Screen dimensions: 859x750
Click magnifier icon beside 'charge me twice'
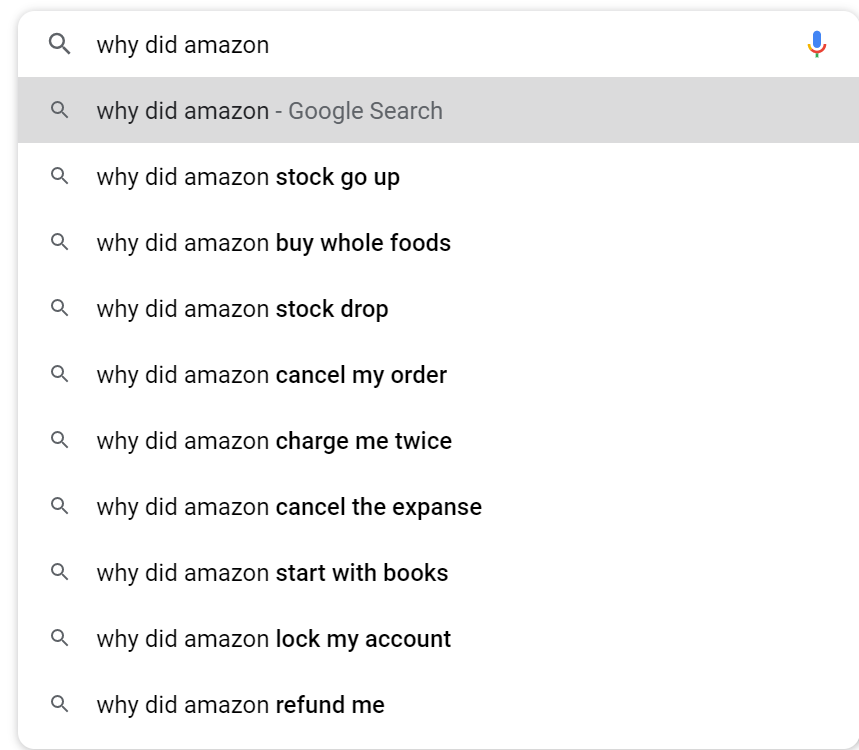(59, 439)
